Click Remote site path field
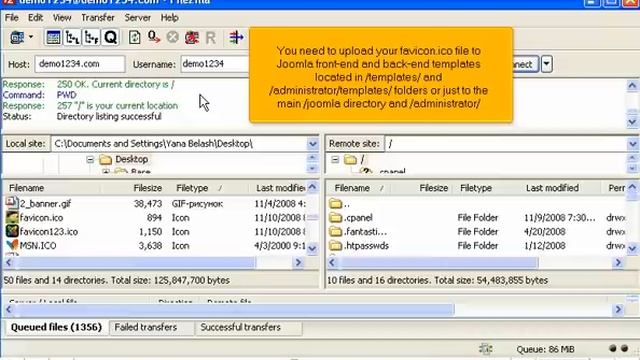This screenshot has width=640, height=360. click(507, 144)
